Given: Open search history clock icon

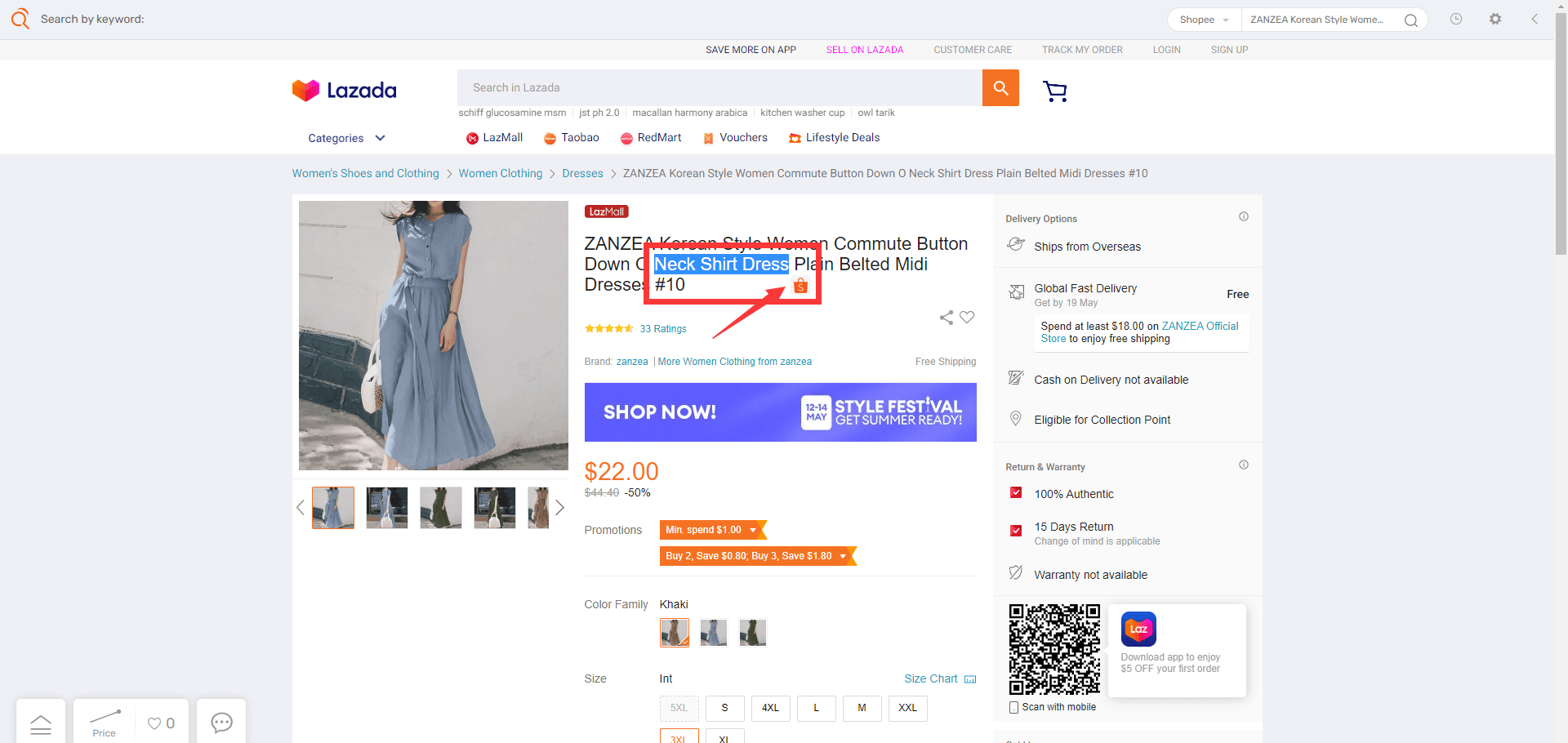Looking at the screenshot, I should 1456,19.
